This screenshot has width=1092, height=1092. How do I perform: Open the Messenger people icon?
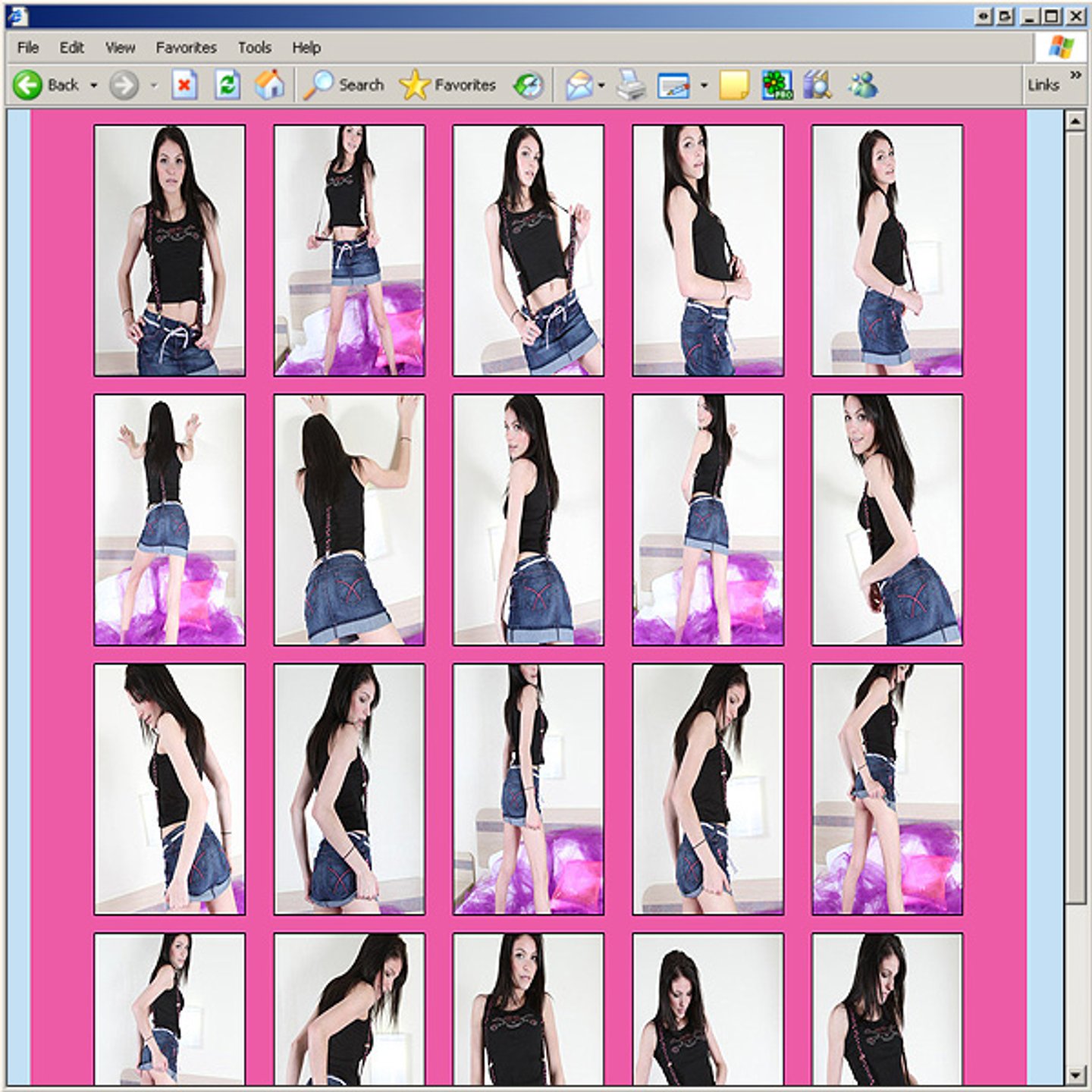pyautogui.click(x=863, y=85)
